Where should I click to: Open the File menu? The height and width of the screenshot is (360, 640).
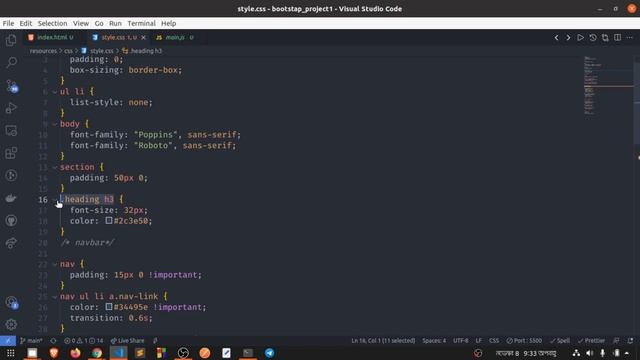(8, 23)
